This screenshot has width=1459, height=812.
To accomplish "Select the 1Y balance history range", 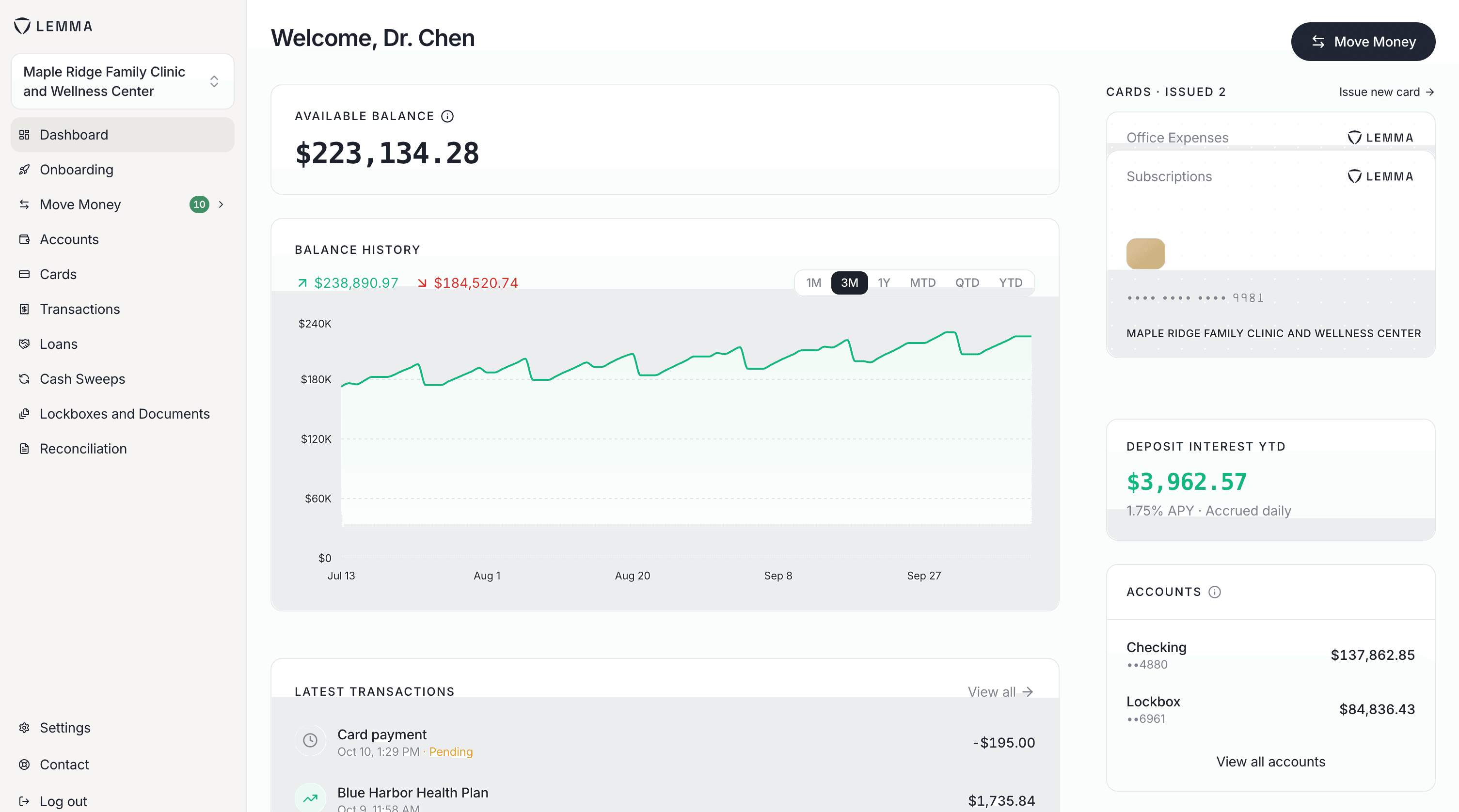I will tap(884, 282).
